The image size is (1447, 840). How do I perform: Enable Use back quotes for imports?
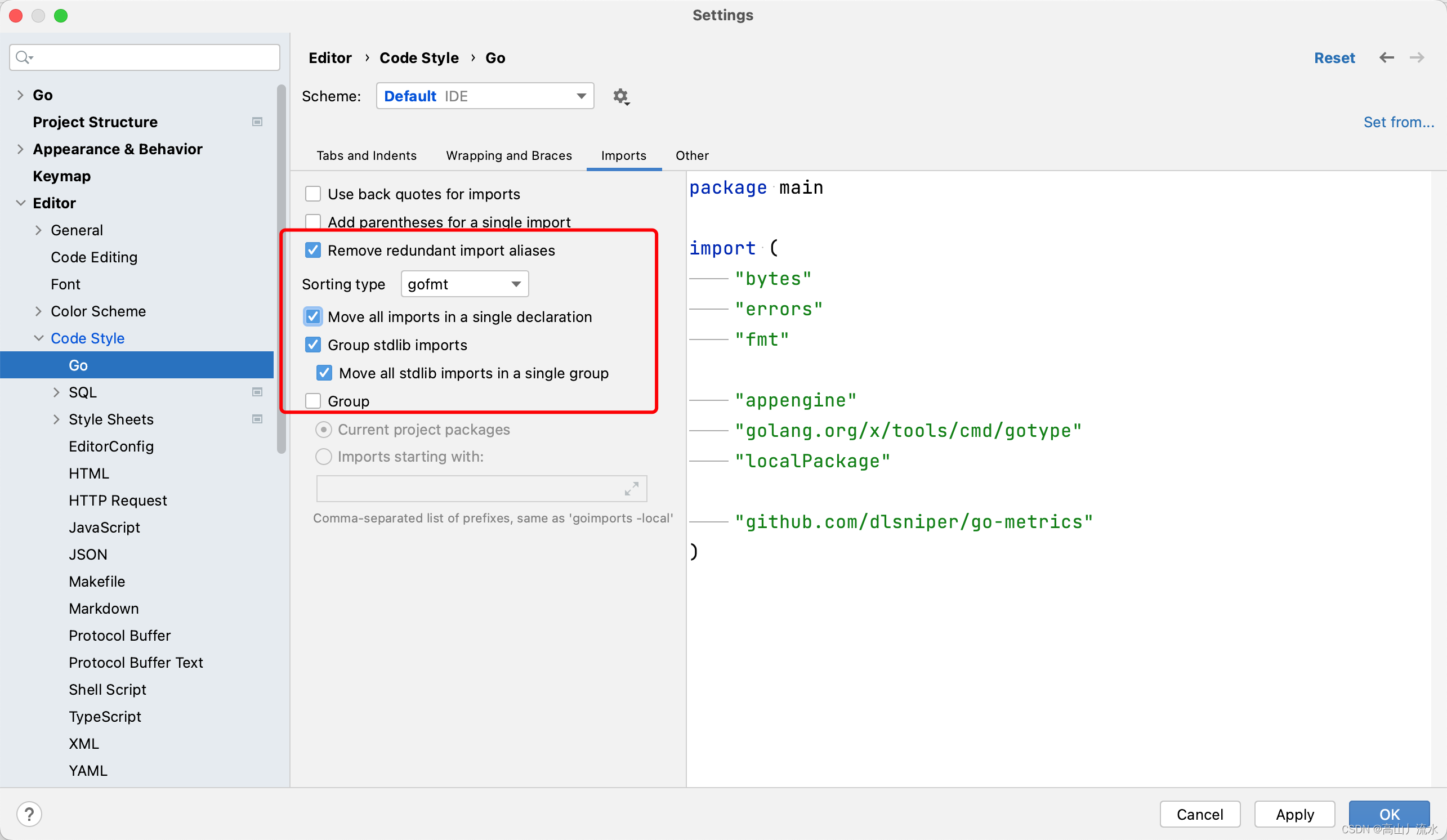[313, 194]
